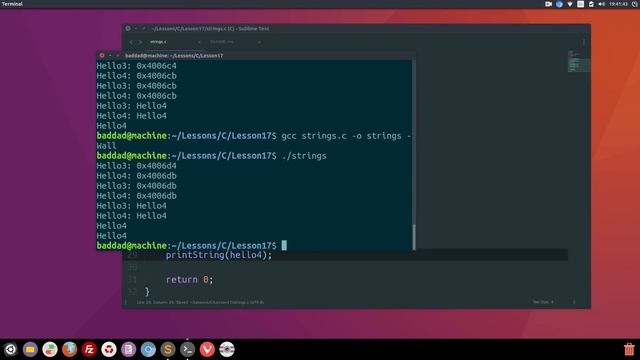This screenshot has width=640, height=360.
Task: Click the Tab Size setting in status bar
Action: tap(543, 302)
